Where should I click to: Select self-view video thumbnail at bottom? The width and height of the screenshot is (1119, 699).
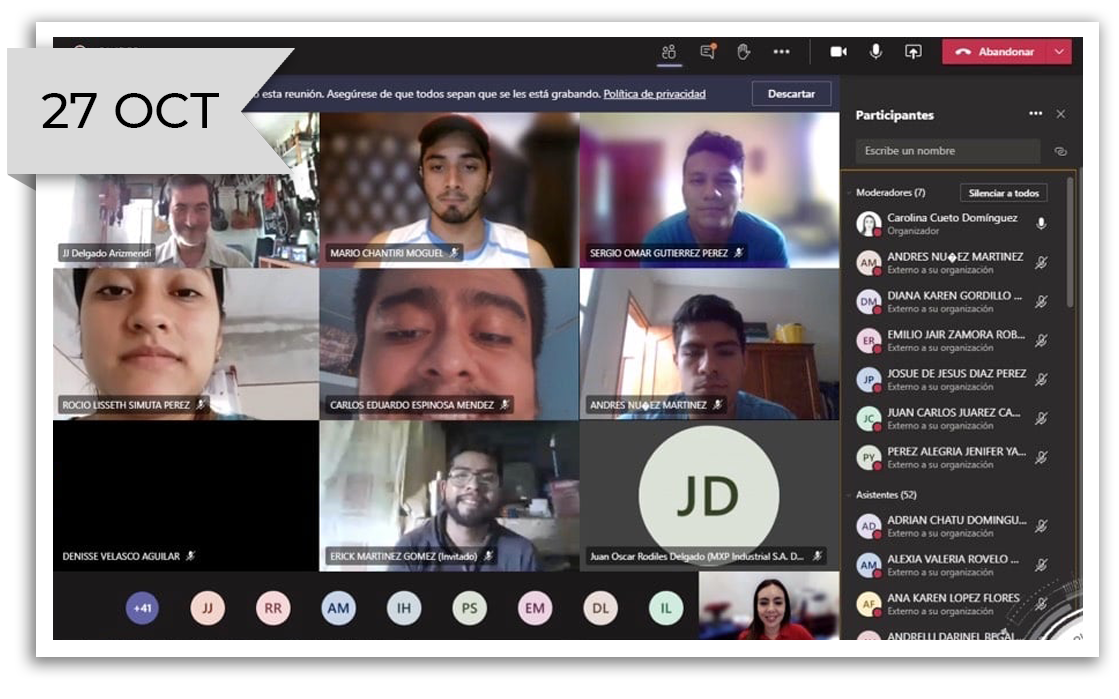[x=769, y=605]
